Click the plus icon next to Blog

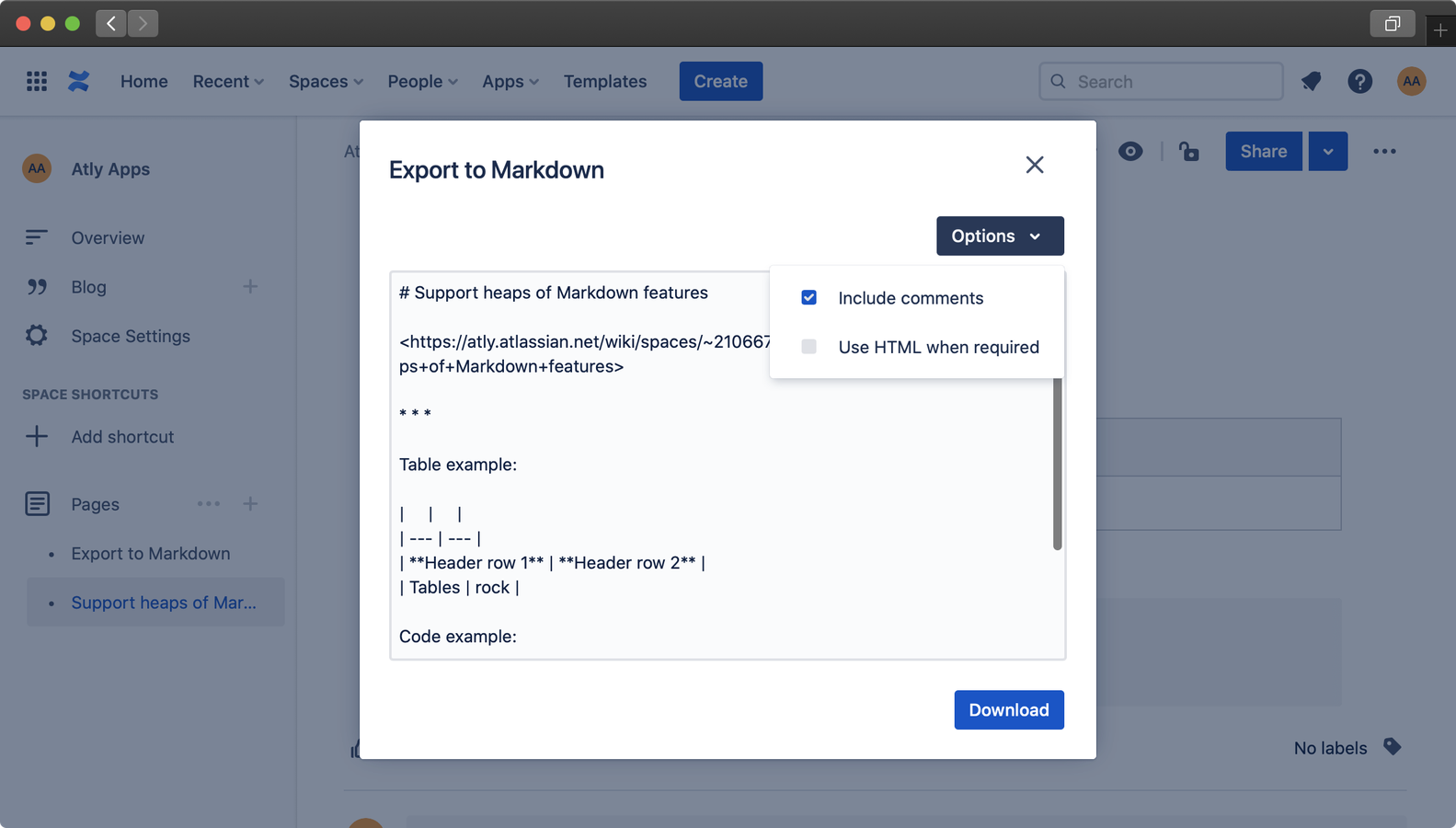(250, 287)
